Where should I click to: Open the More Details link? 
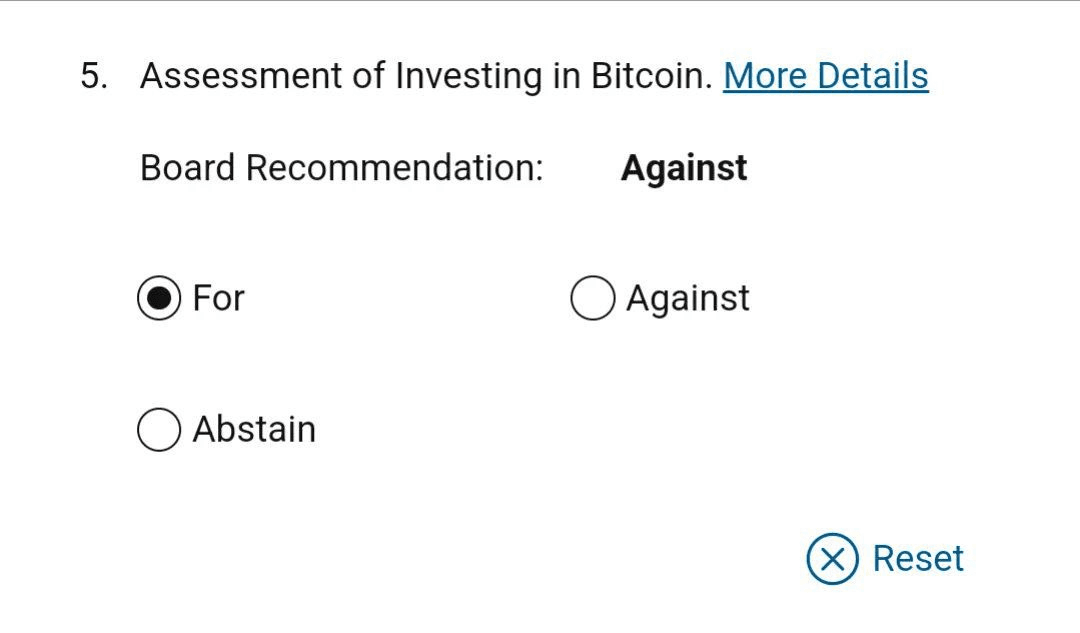pyautogui.click(x=825, y=75)
